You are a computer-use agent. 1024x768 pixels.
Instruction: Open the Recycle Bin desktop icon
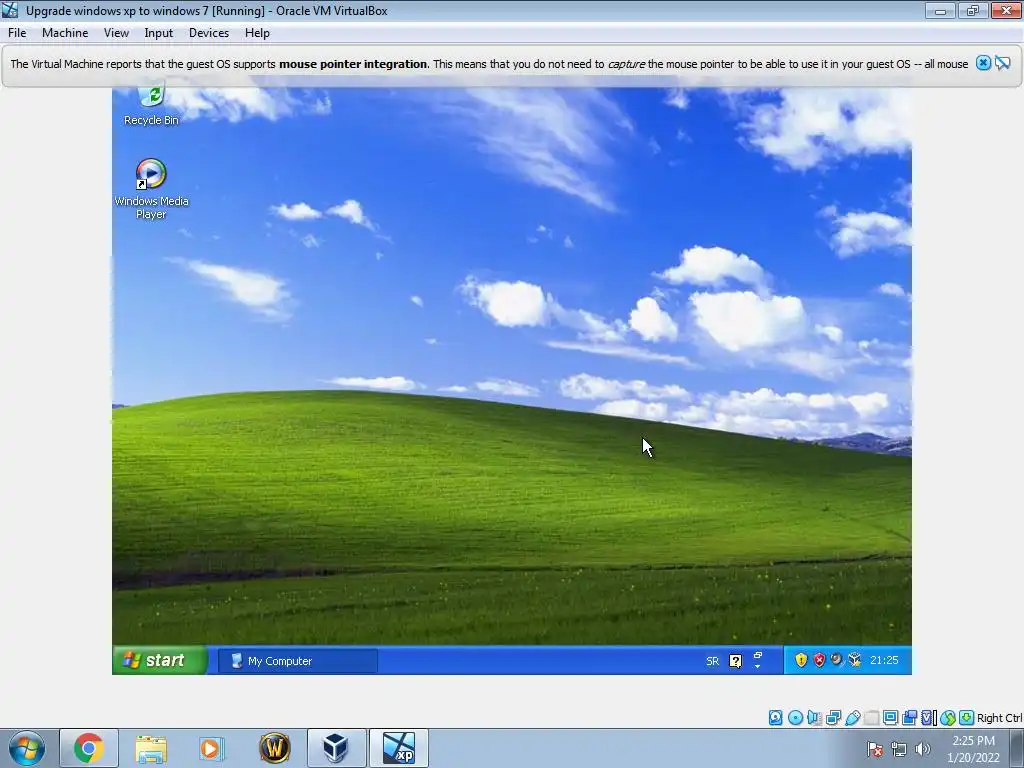tap(152, 104)
